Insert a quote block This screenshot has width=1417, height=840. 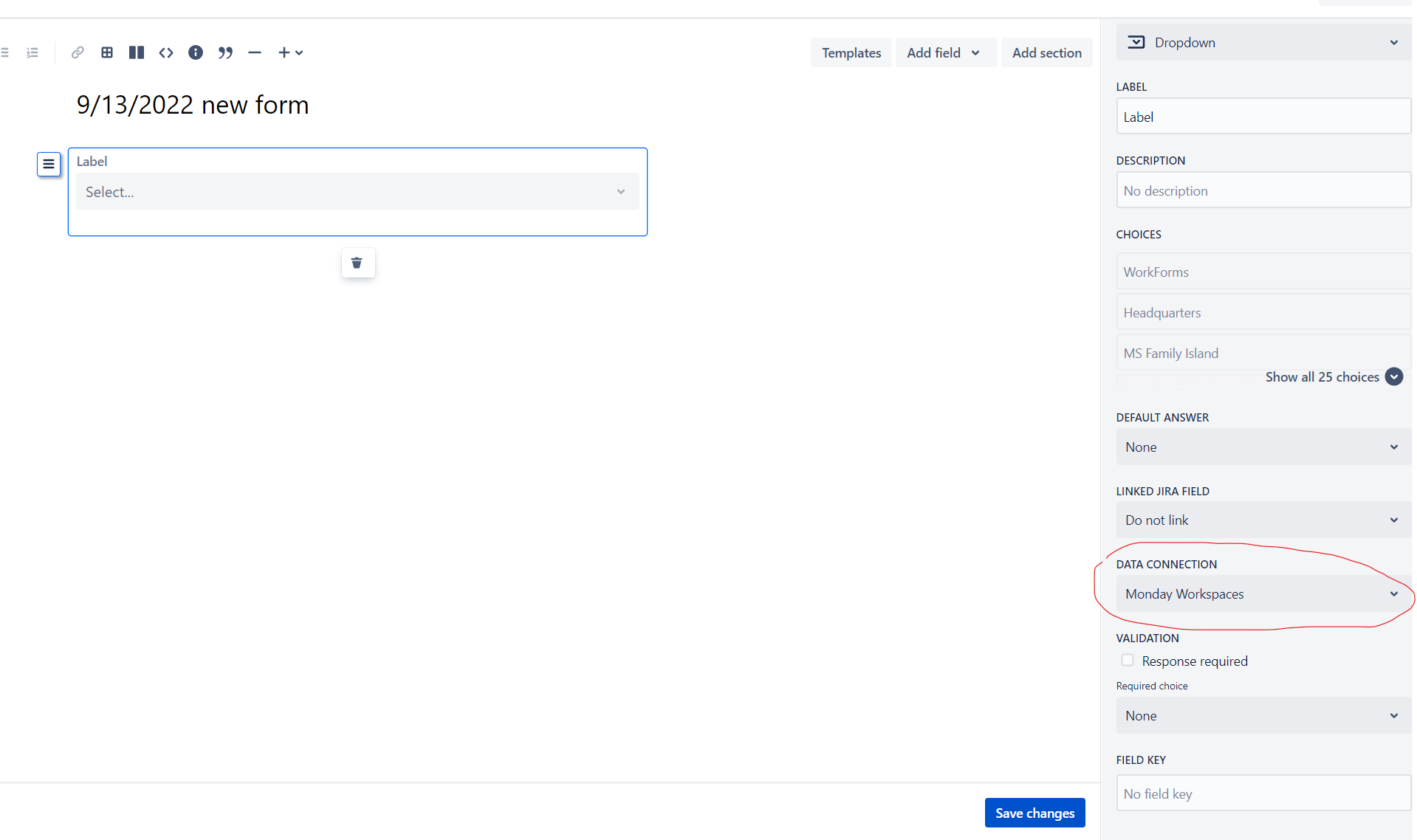(225, 52)
